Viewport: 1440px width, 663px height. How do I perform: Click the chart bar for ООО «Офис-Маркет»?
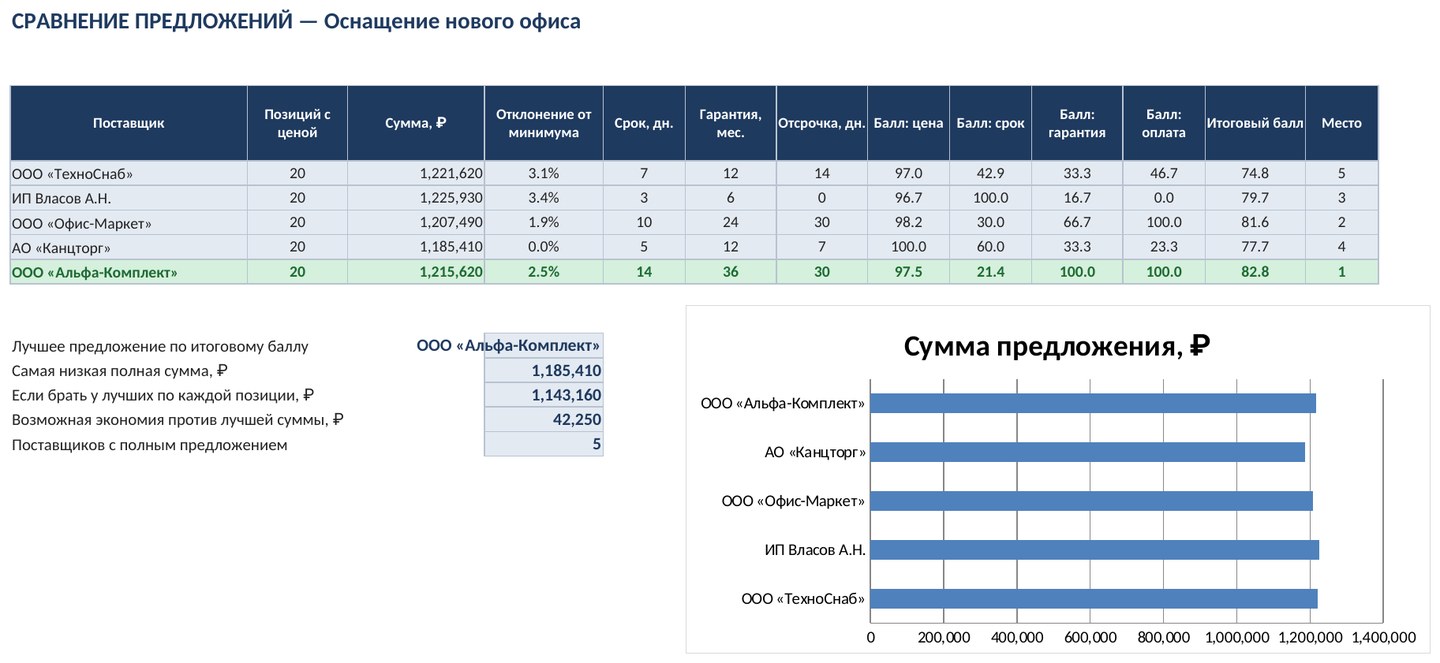click(x=1092, y=501)
